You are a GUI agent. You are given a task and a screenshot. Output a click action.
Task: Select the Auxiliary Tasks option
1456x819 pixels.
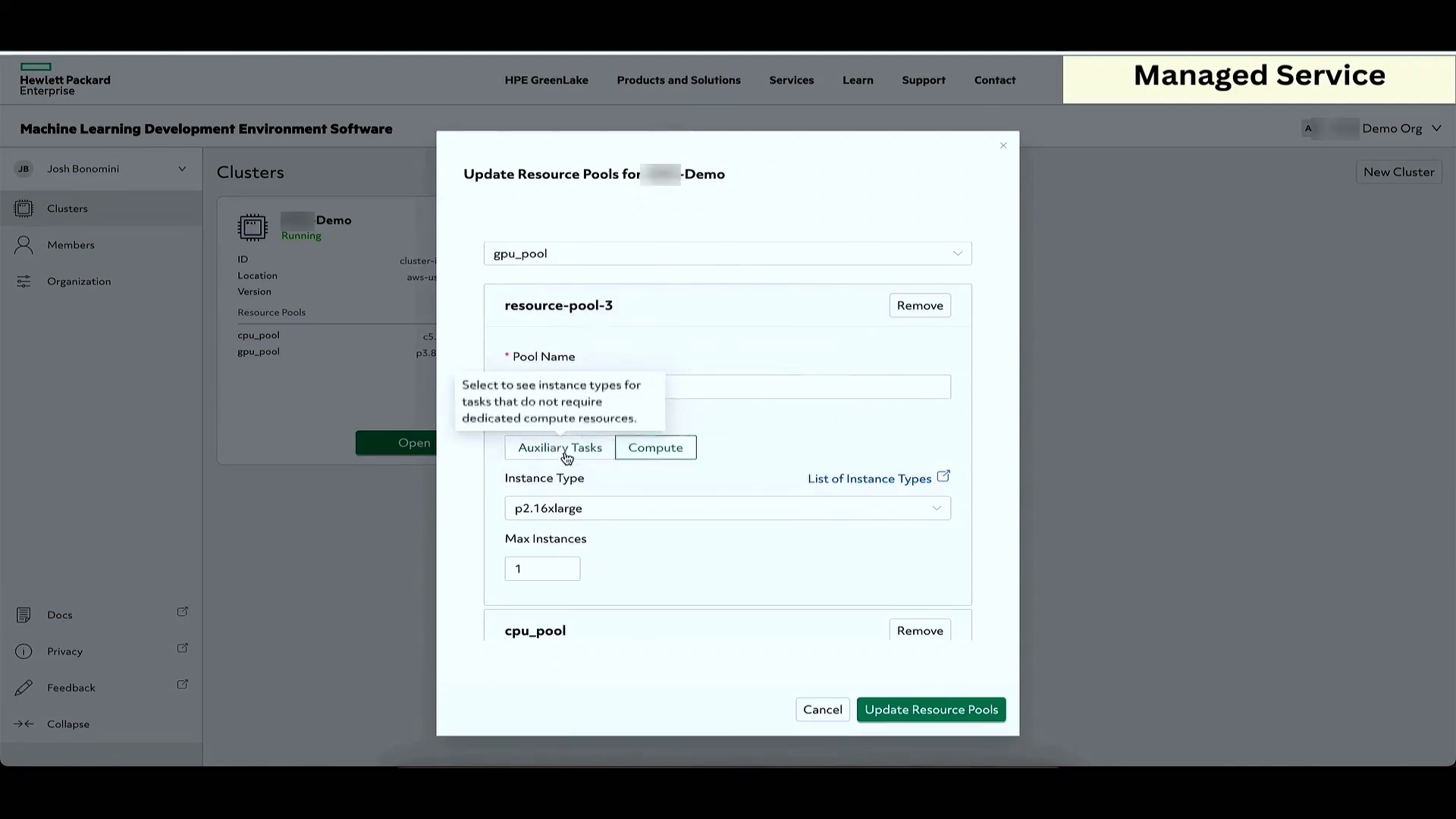click(x=560, y=447)
